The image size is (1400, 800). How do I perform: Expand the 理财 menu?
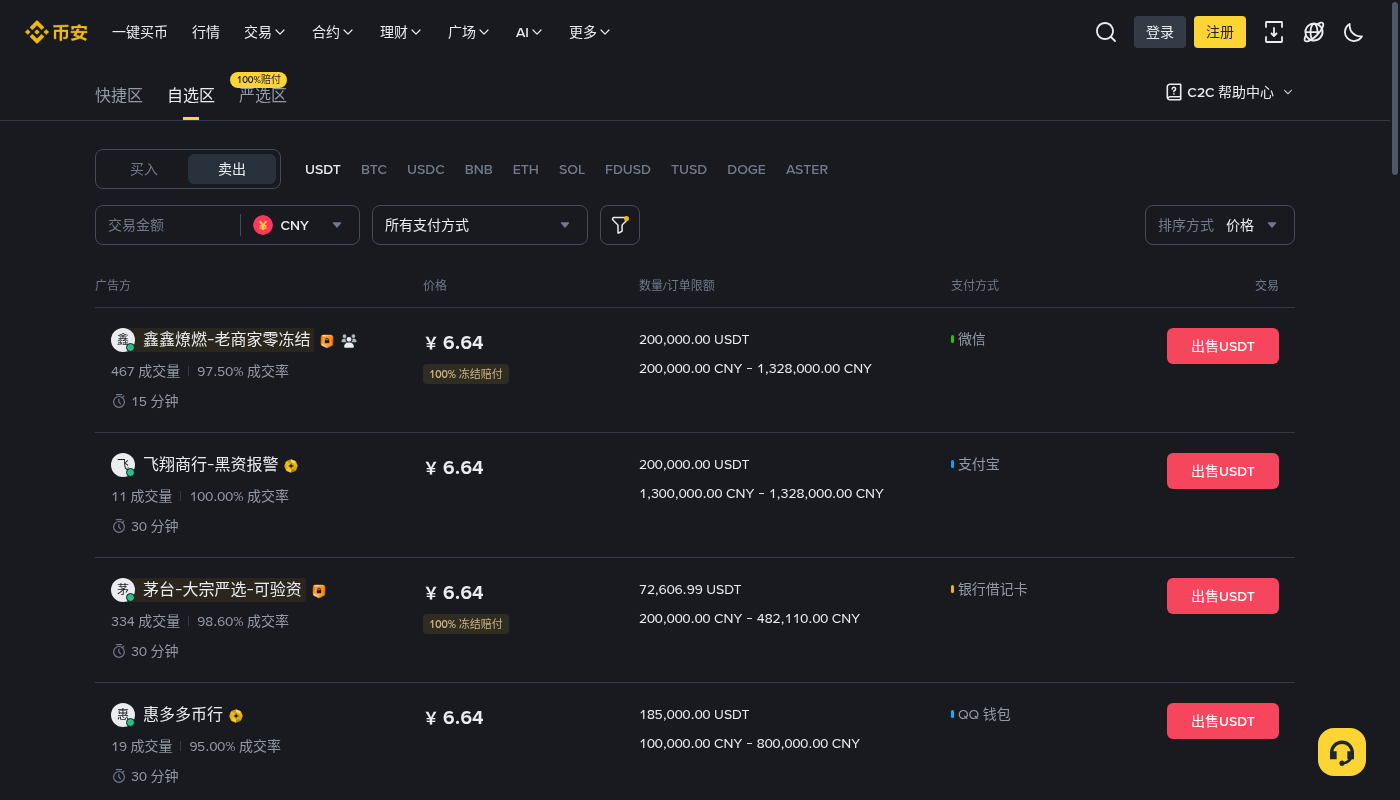click(401, 32)
